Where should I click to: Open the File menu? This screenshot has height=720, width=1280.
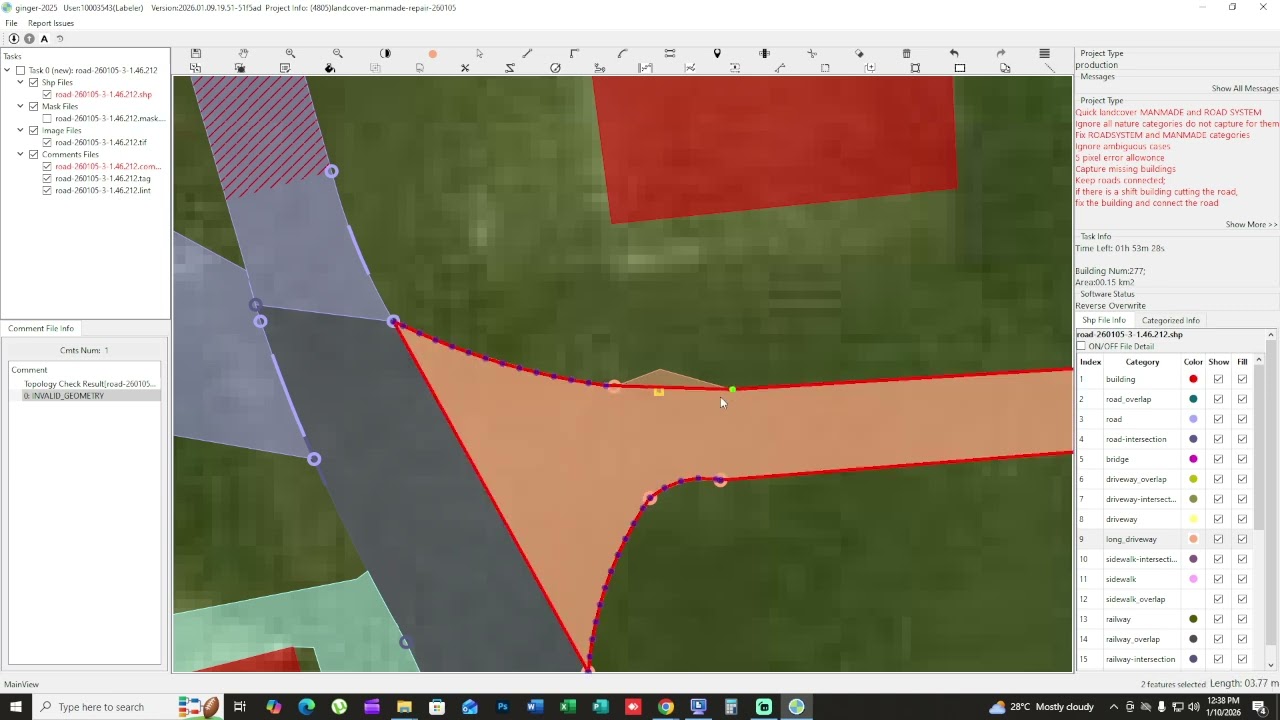click(11, 23)
